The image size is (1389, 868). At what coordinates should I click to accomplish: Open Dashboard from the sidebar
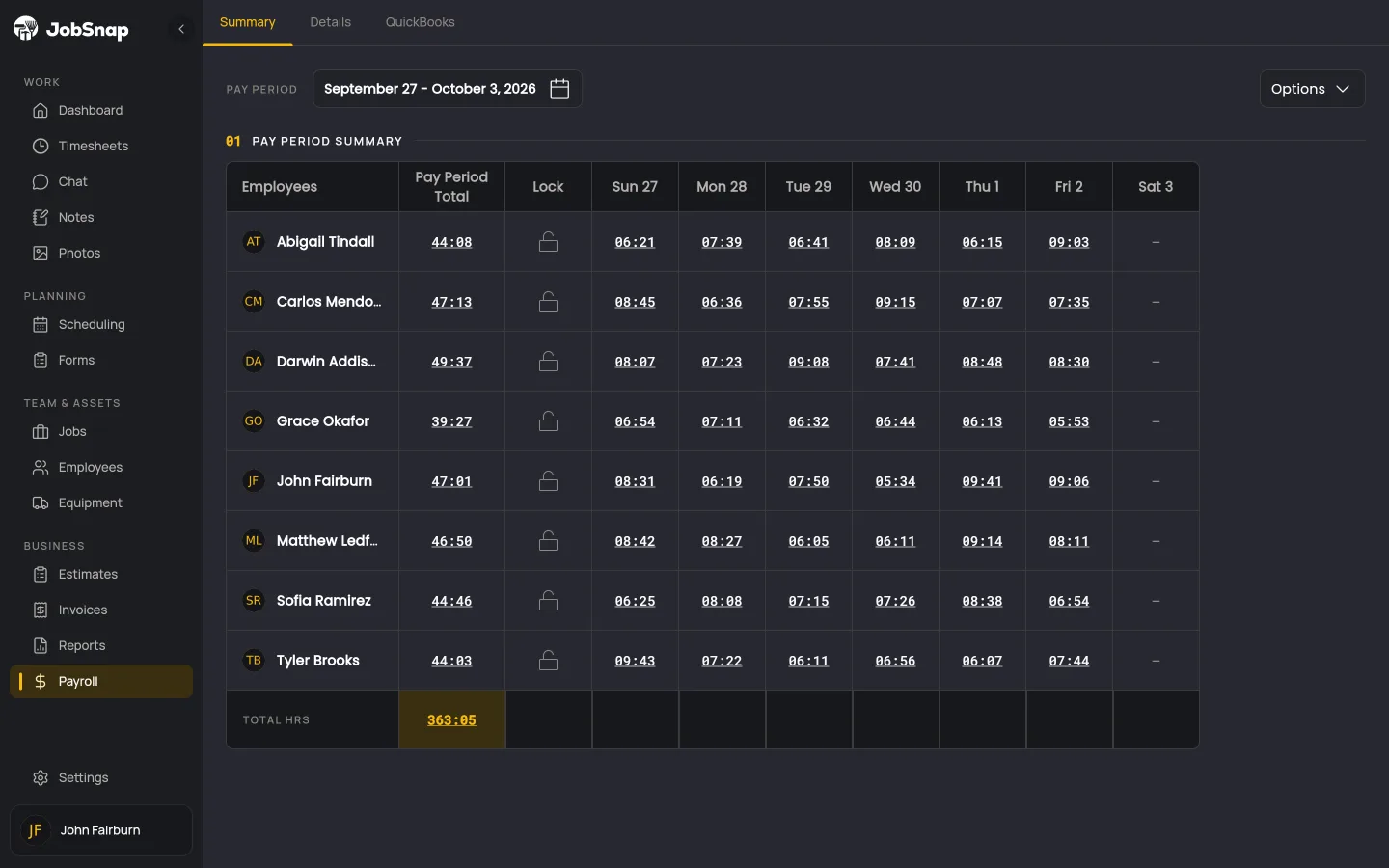101,110
